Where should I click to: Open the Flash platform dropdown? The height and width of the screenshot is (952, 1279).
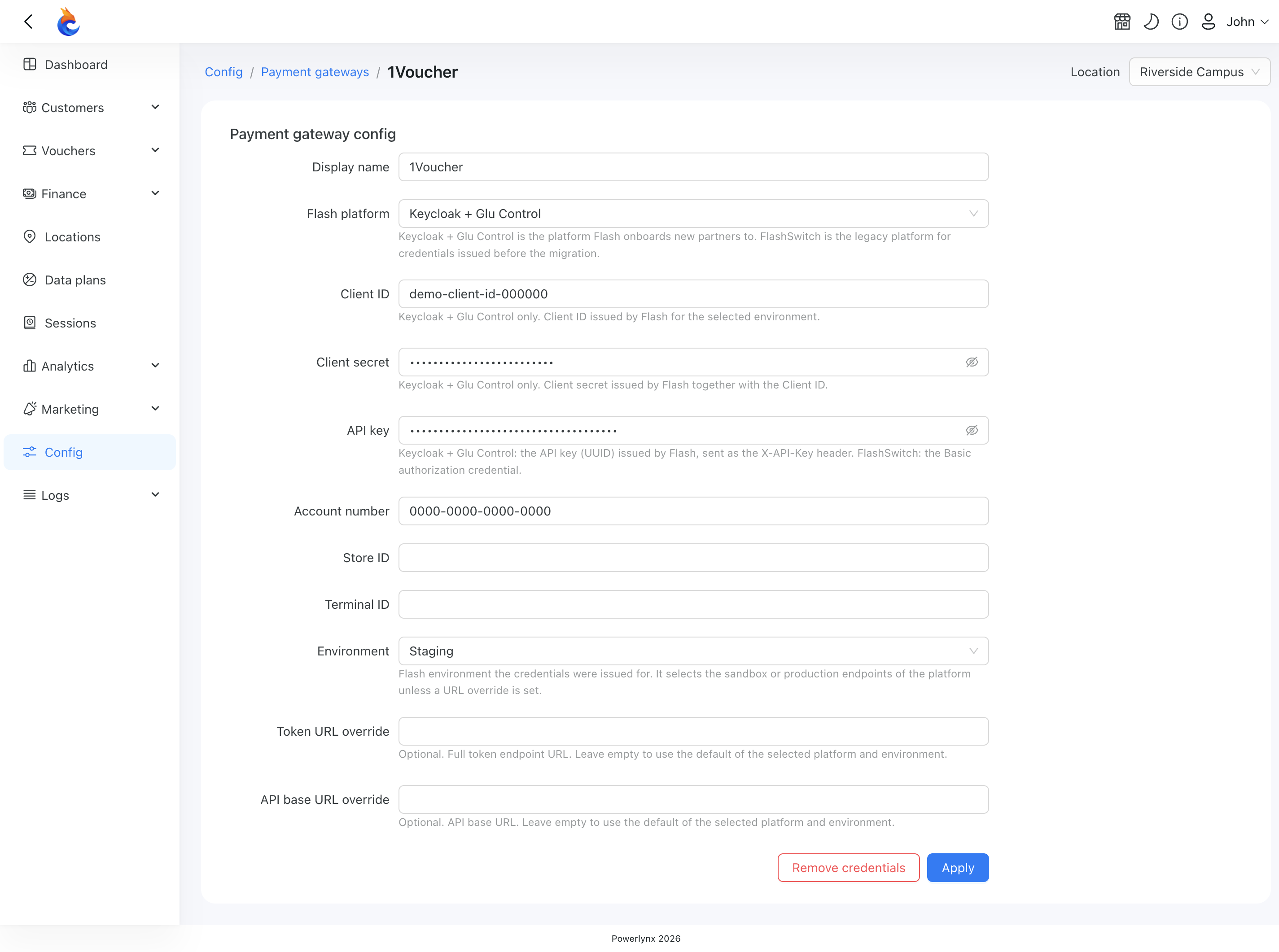click(x=693, y=214)
